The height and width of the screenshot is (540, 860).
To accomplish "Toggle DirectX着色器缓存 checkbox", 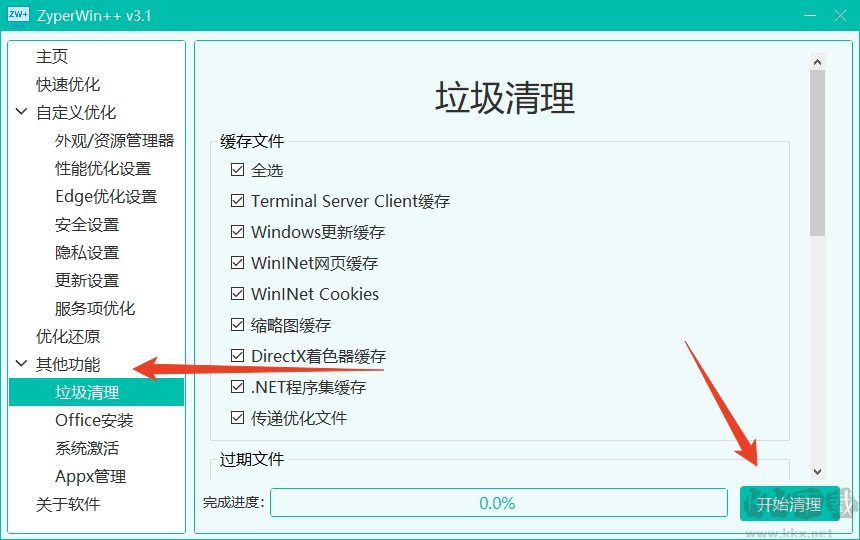I will [237, 356].
